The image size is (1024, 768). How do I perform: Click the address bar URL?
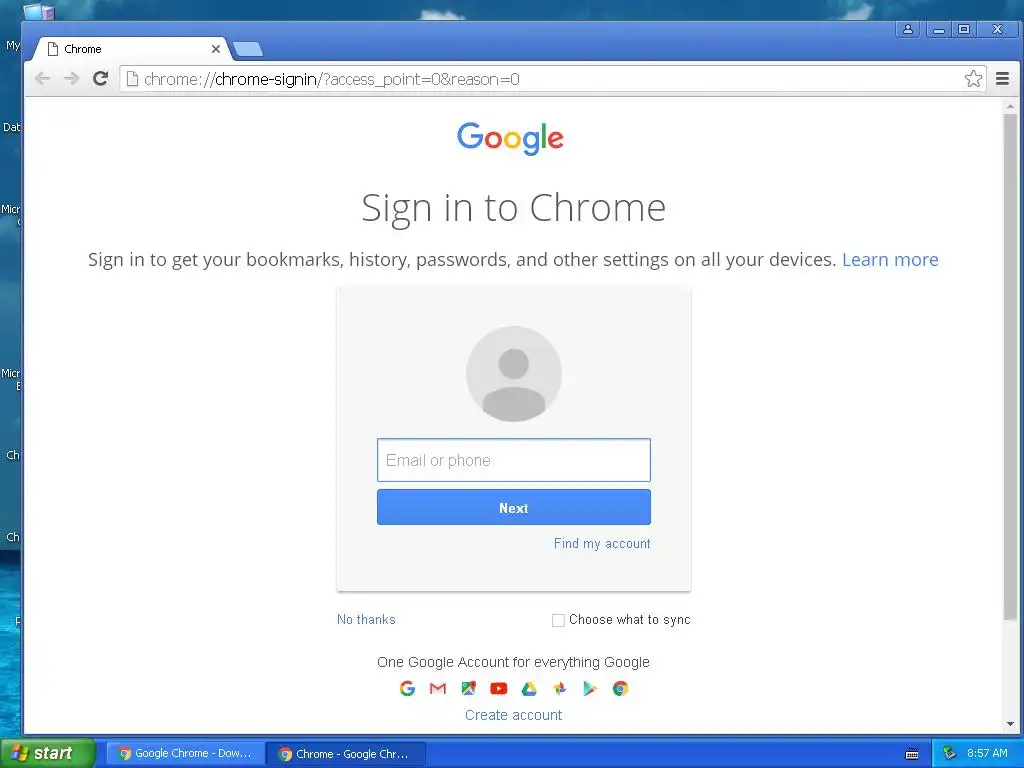click(332, 79)
